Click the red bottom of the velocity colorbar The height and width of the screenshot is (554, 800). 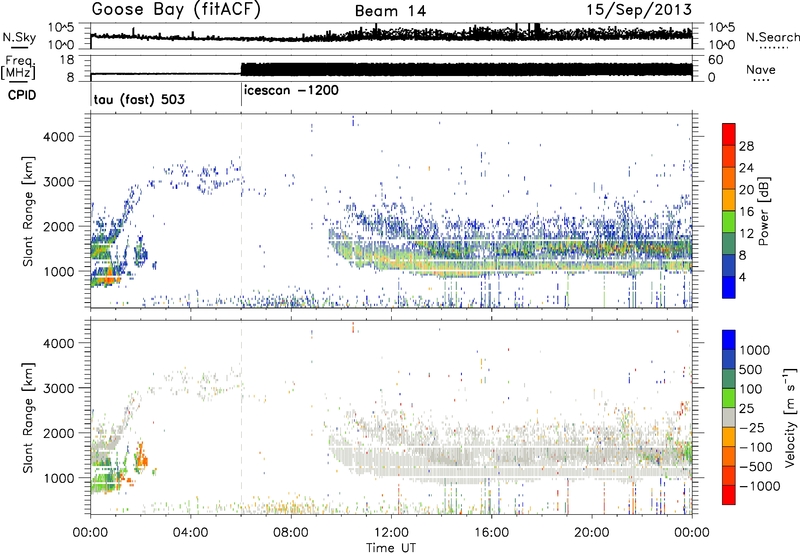pos(729,495)
